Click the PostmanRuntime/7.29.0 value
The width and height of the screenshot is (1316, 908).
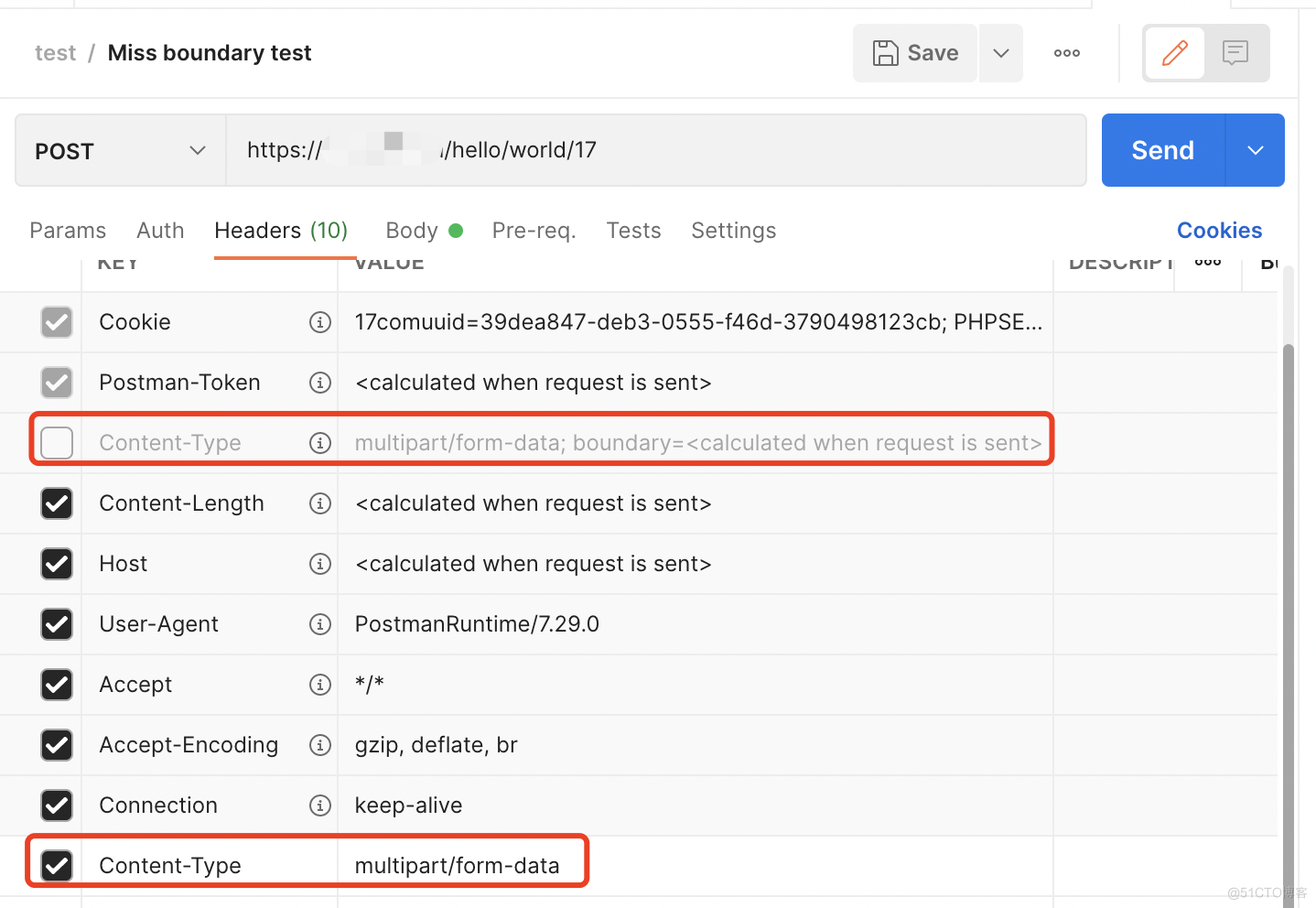coord(477,624)
